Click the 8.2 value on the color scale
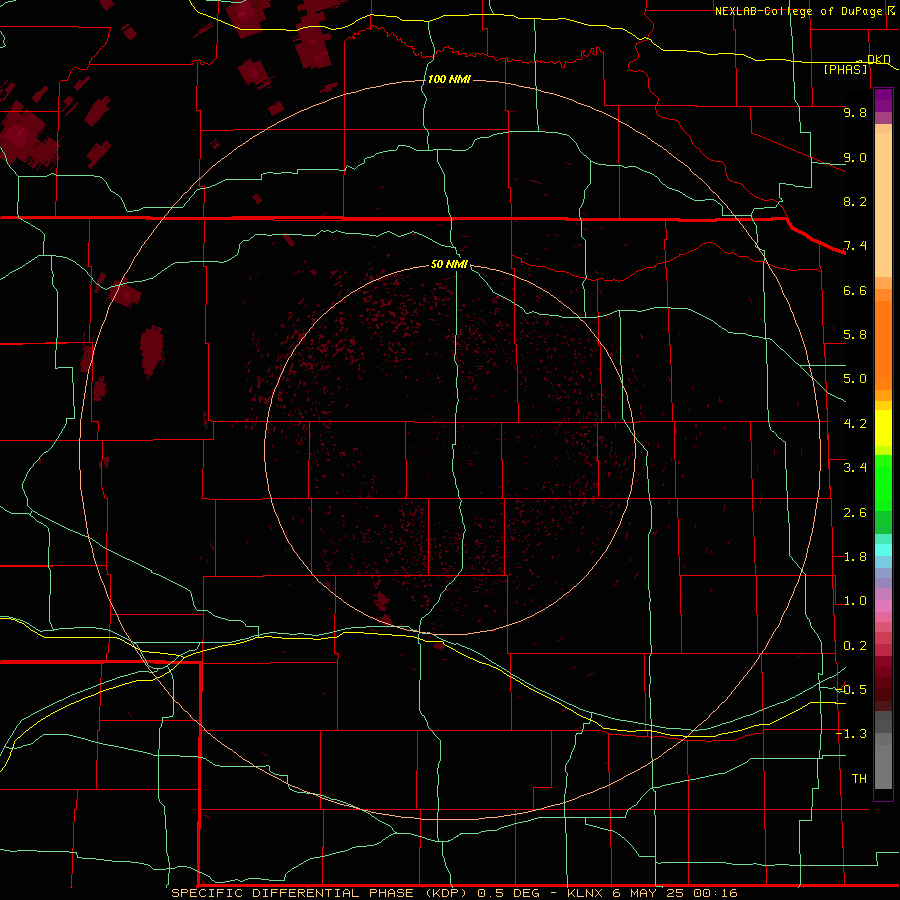 point(855,201)
